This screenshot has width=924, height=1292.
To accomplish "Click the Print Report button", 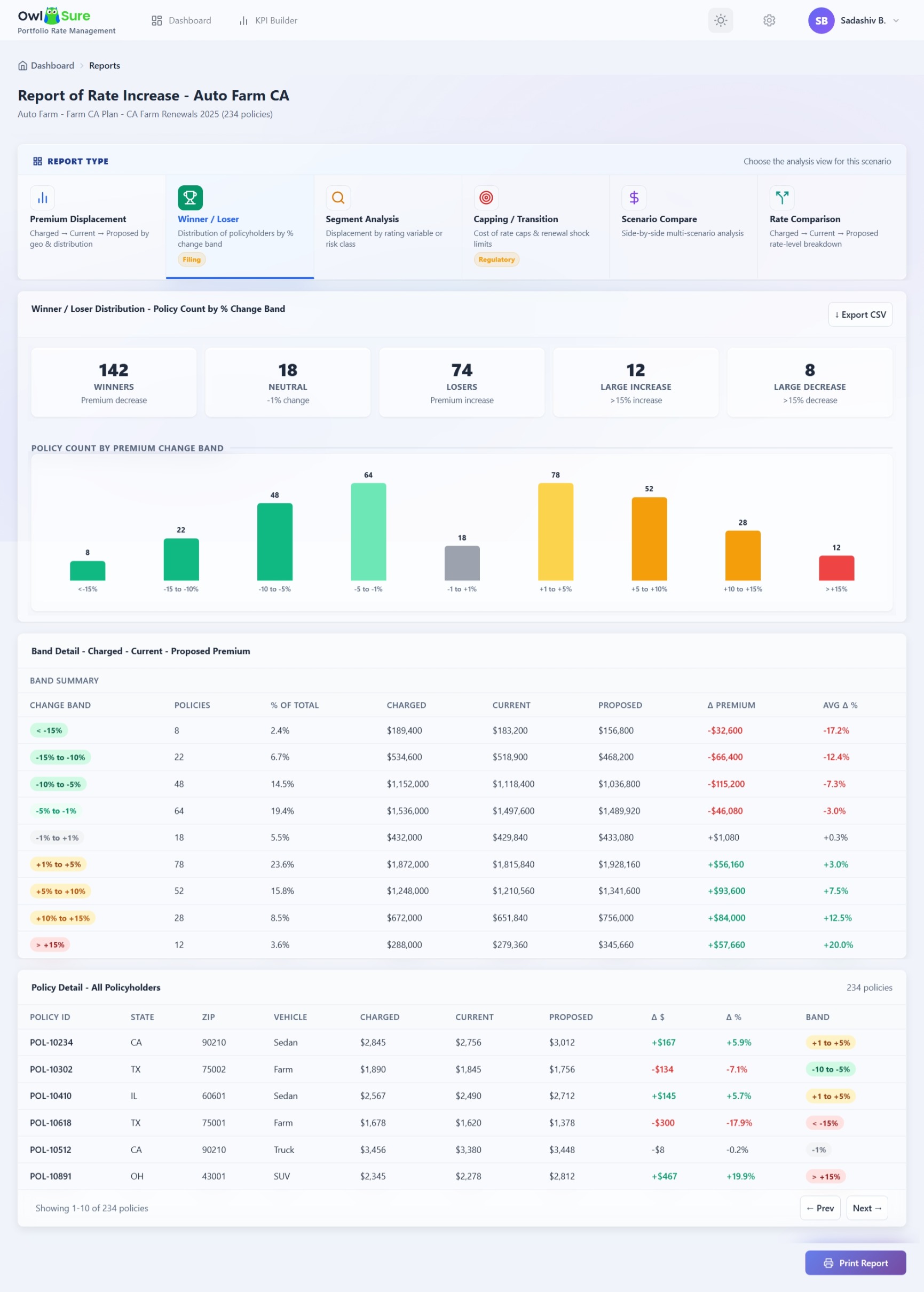I will (x=855, y=1263).
